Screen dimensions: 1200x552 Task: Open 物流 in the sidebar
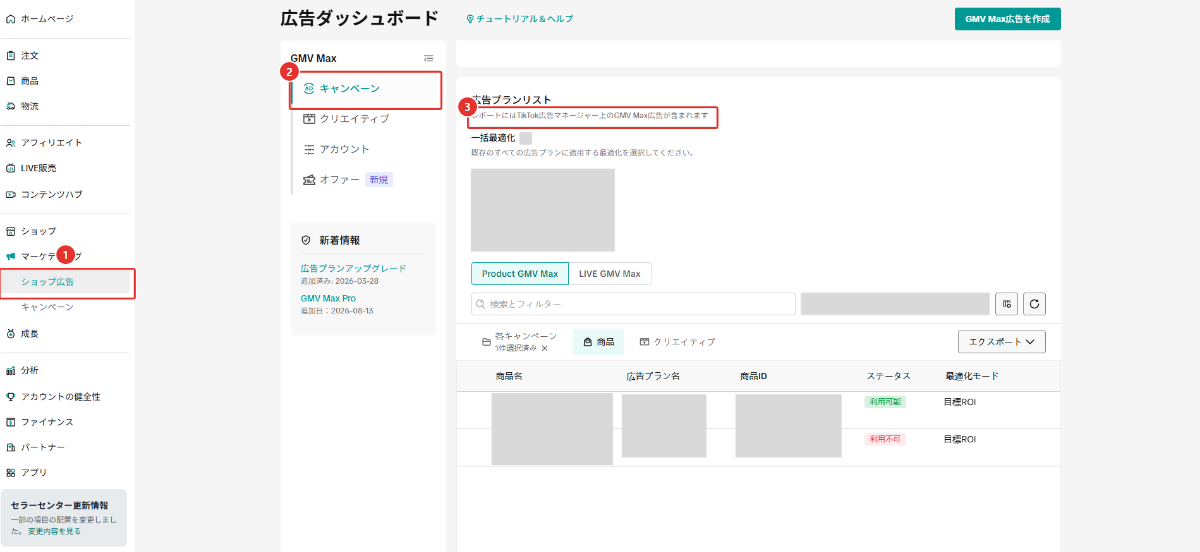point(30,106)
